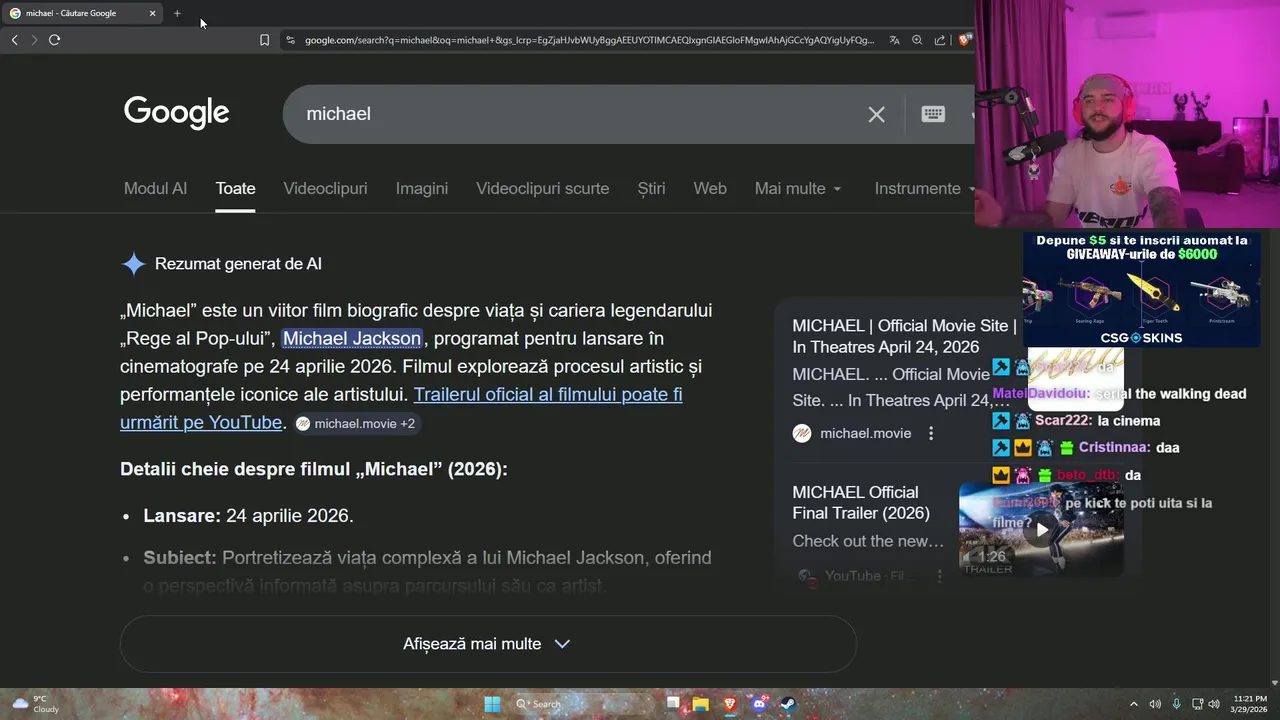Image resolution: width=1280 pixels, height=720 pixels.
Task: Open Discord from taskbar
Action: click(x=759, y=704)
